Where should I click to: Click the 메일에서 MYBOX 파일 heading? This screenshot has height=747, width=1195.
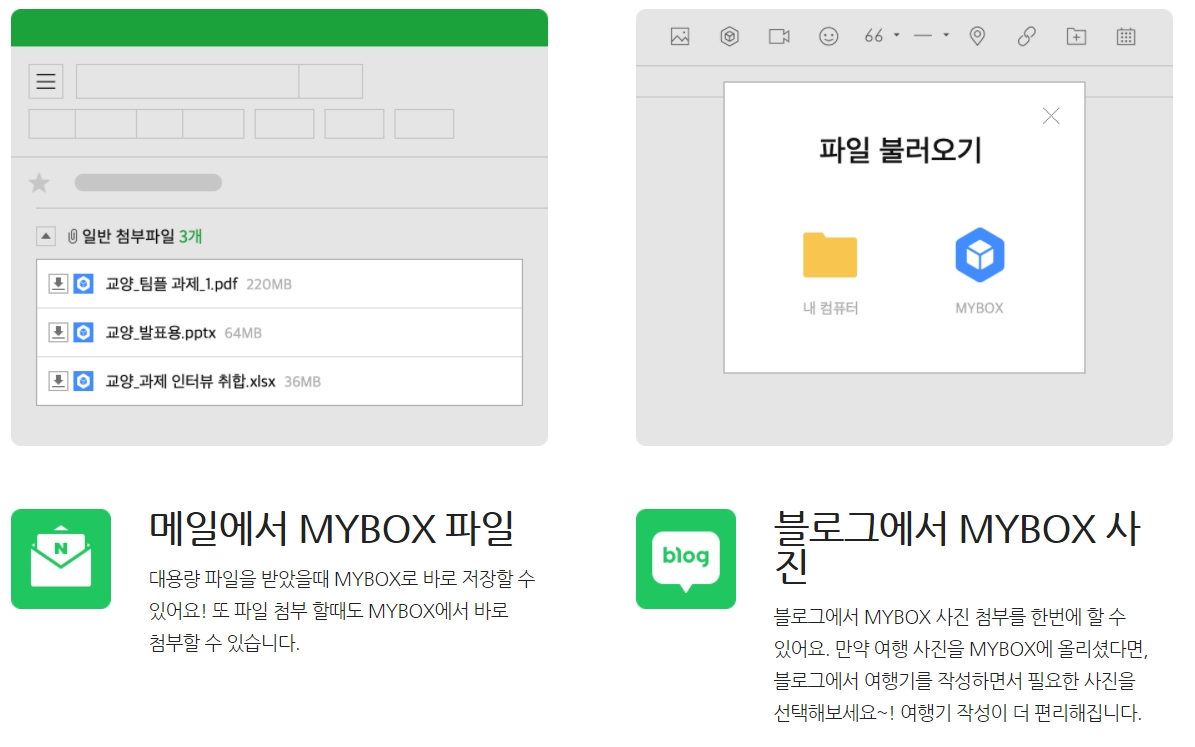pyautogui.click(x=332, y=528)
